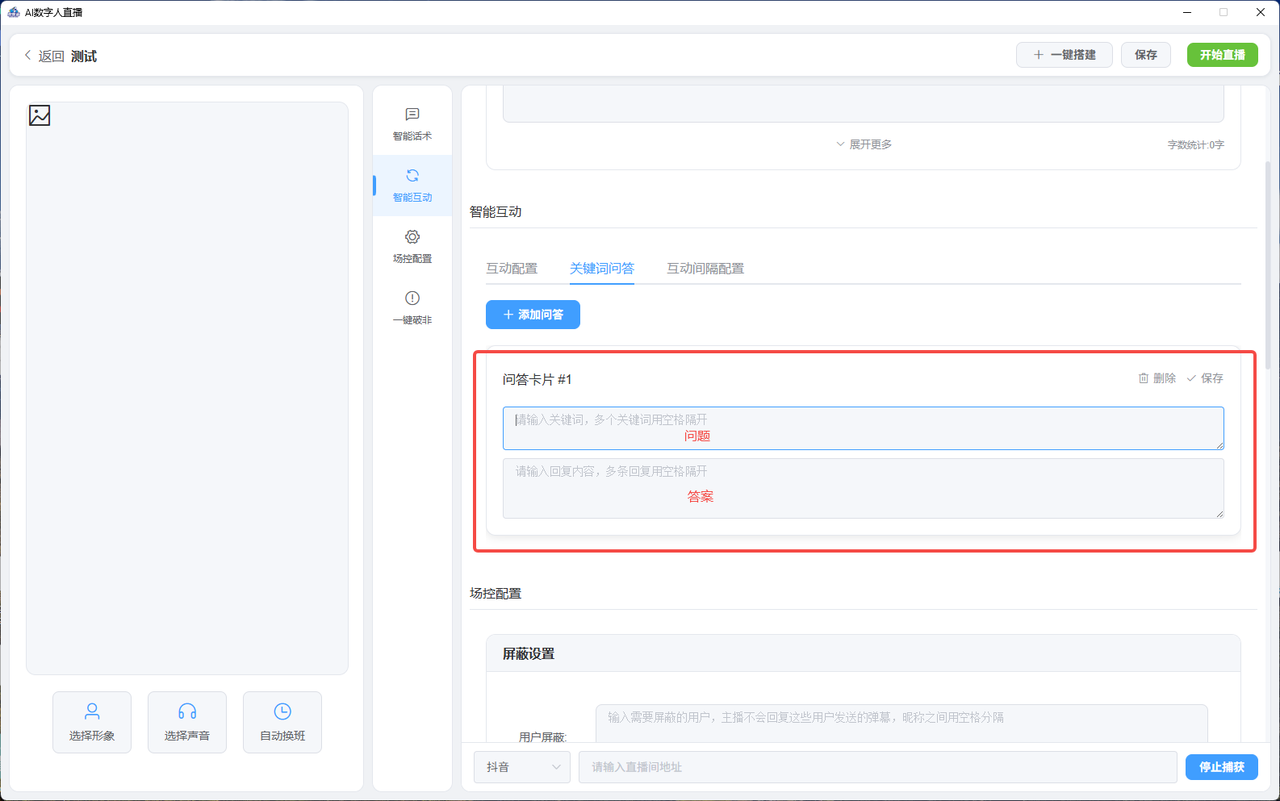Switch to the 互动间隔配置 tab
The width and height of the screenshot is (1280, 801).
coord(705,268)
